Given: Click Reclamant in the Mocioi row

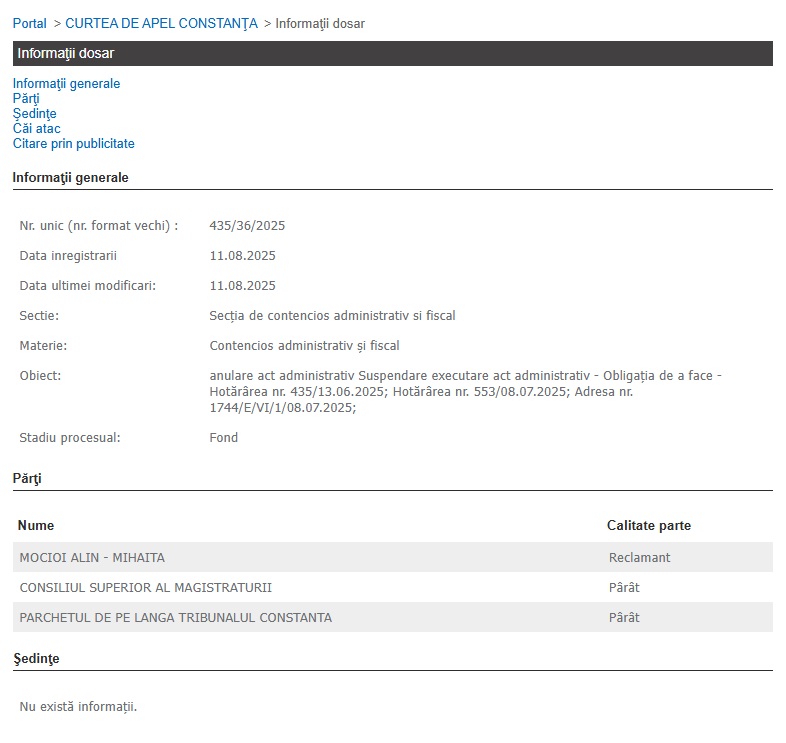Looking at the screenshot, I should coord(639,558).
